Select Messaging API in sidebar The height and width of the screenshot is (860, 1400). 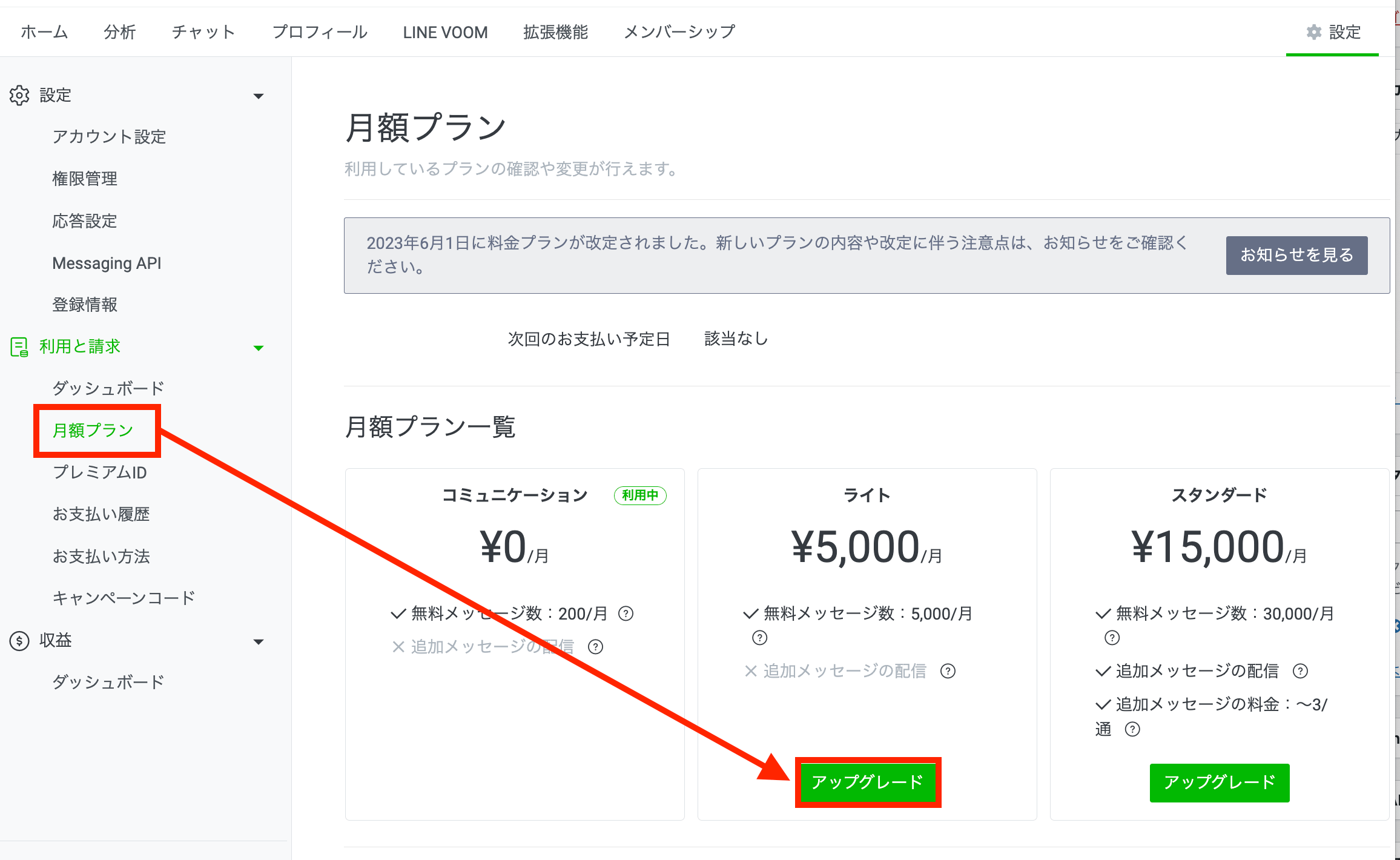pos(107,263)
